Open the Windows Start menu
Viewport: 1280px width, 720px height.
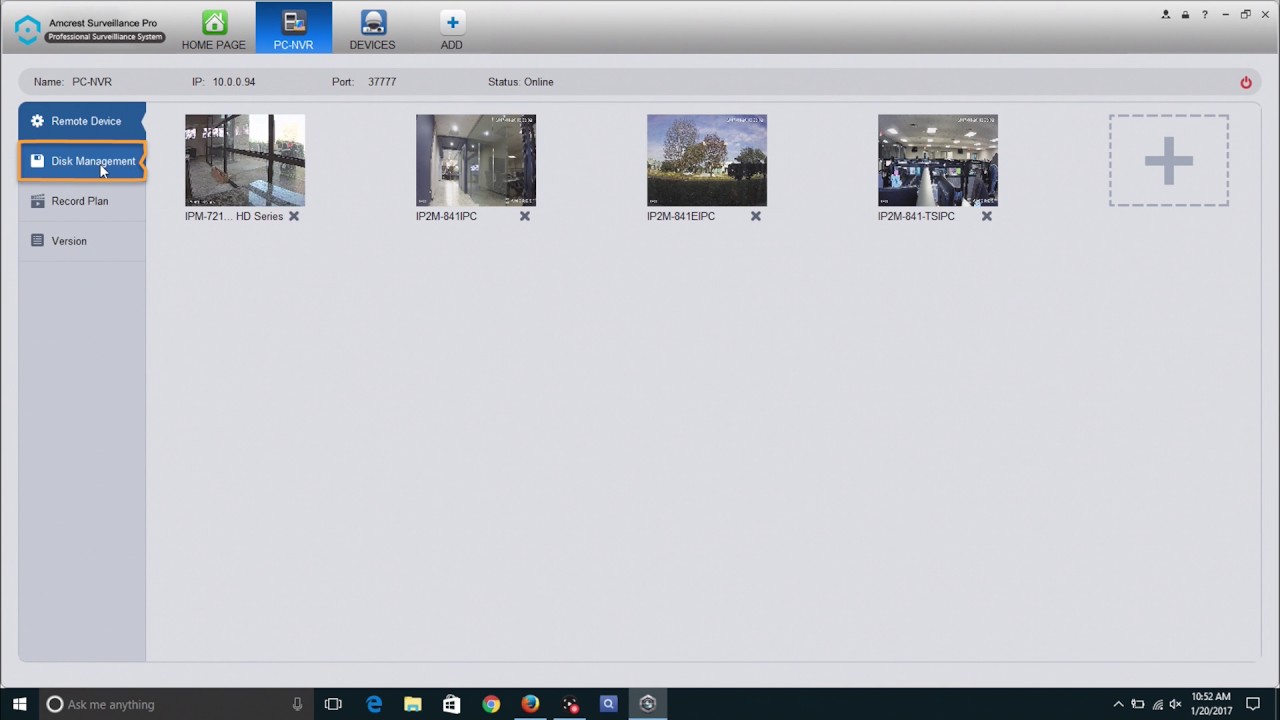coord(19,704)
